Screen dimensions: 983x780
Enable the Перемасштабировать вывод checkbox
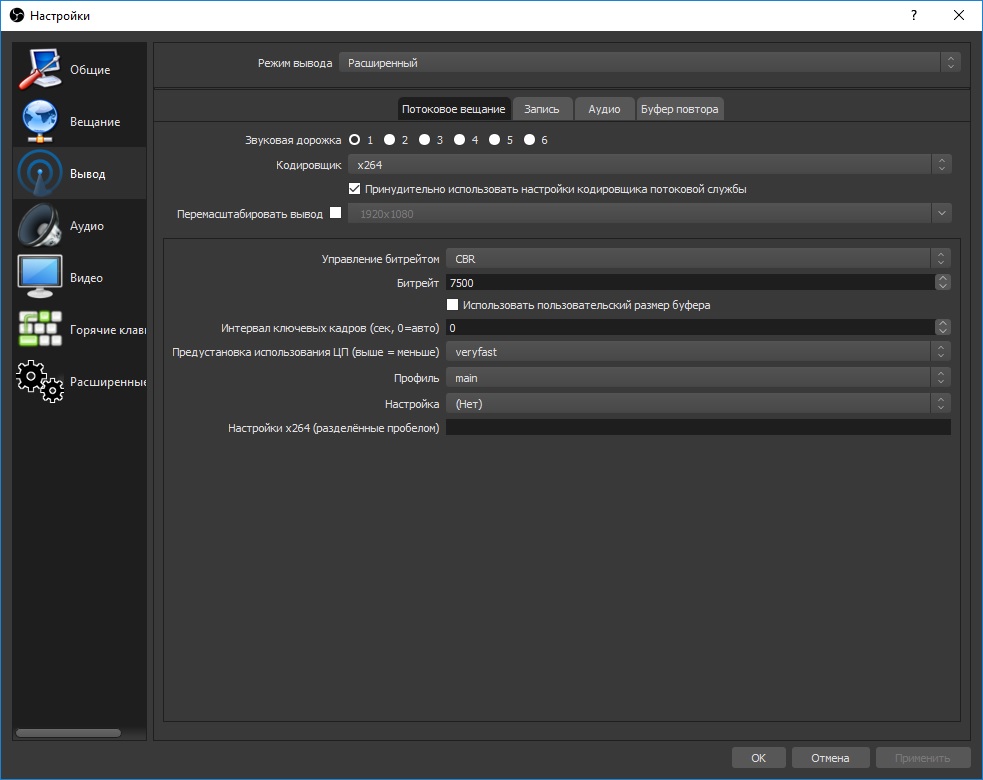pyautogui.click(x=335, y=213)
